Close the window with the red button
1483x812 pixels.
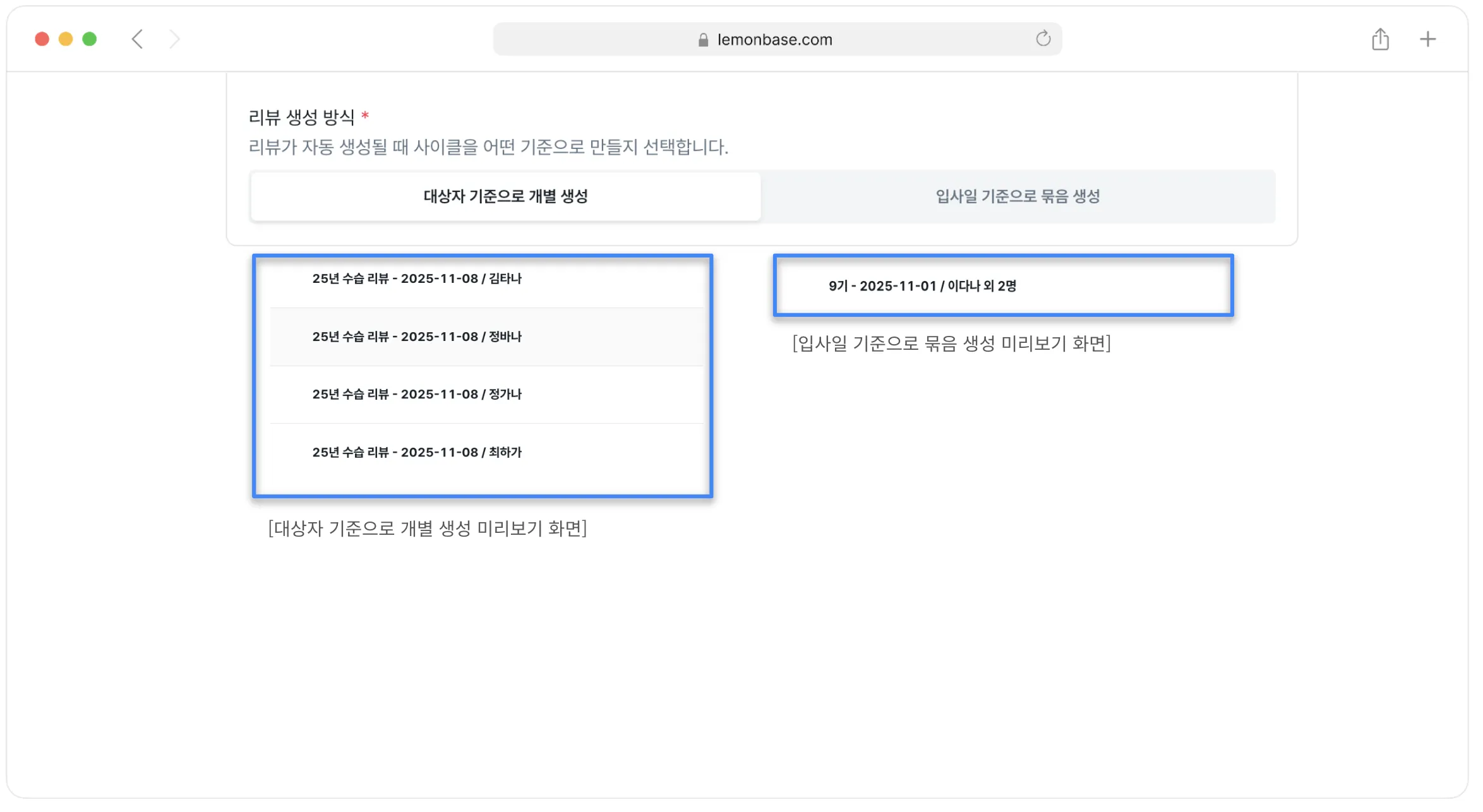42,39
